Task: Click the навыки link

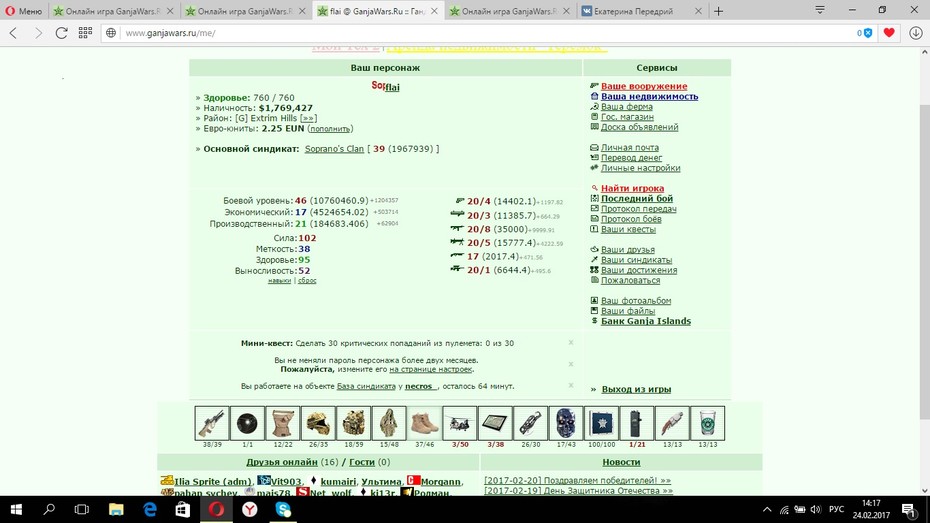Action: [x=279, y=280]
